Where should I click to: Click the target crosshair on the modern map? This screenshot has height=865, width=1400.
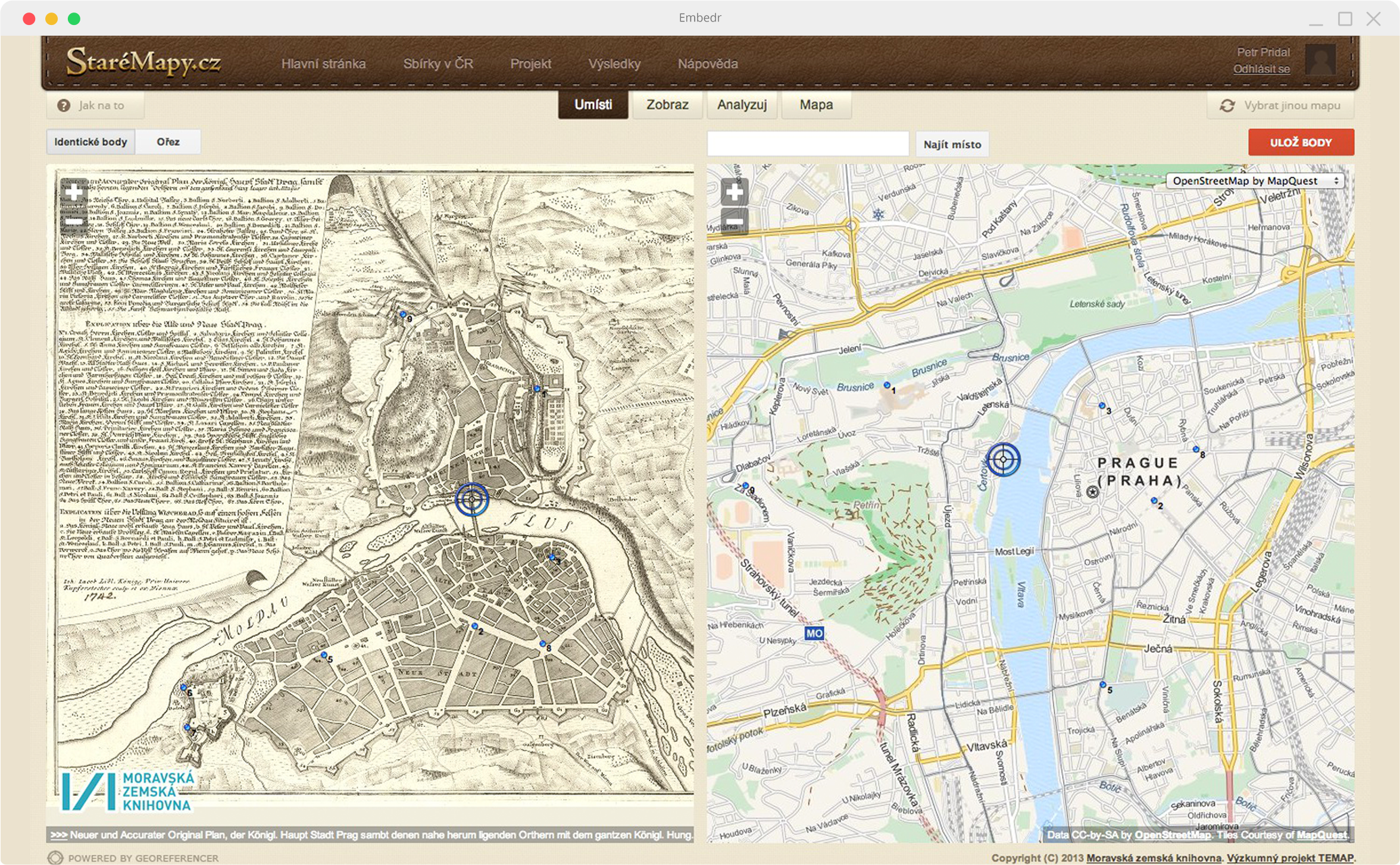click(x=1003, y=459)
